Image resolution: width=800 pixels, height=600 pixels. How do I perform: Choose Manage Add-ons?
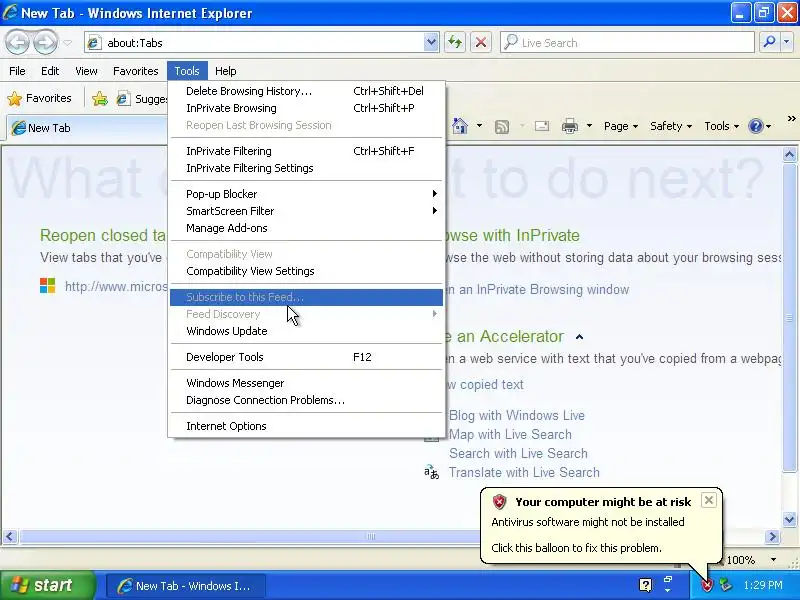[x=306, y=228]
